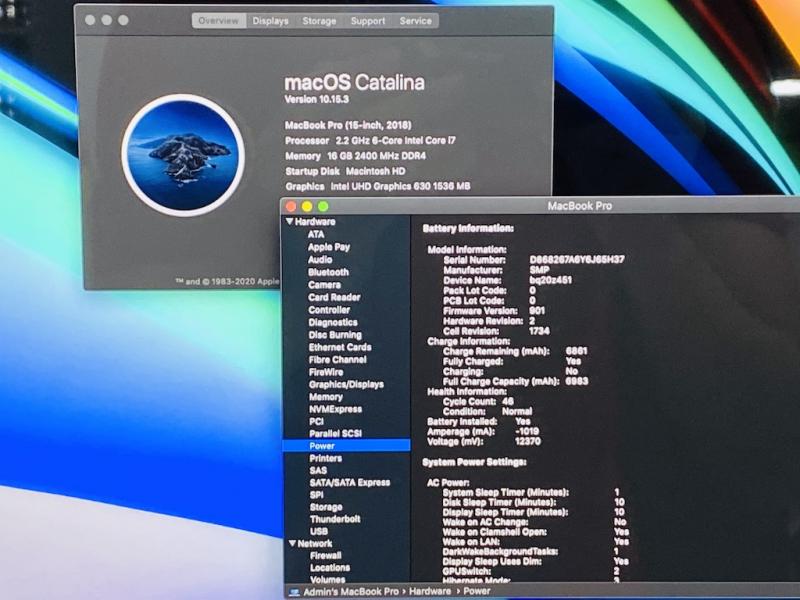
Task: Switch to the Displays tab
Action: tap(270, 21)
